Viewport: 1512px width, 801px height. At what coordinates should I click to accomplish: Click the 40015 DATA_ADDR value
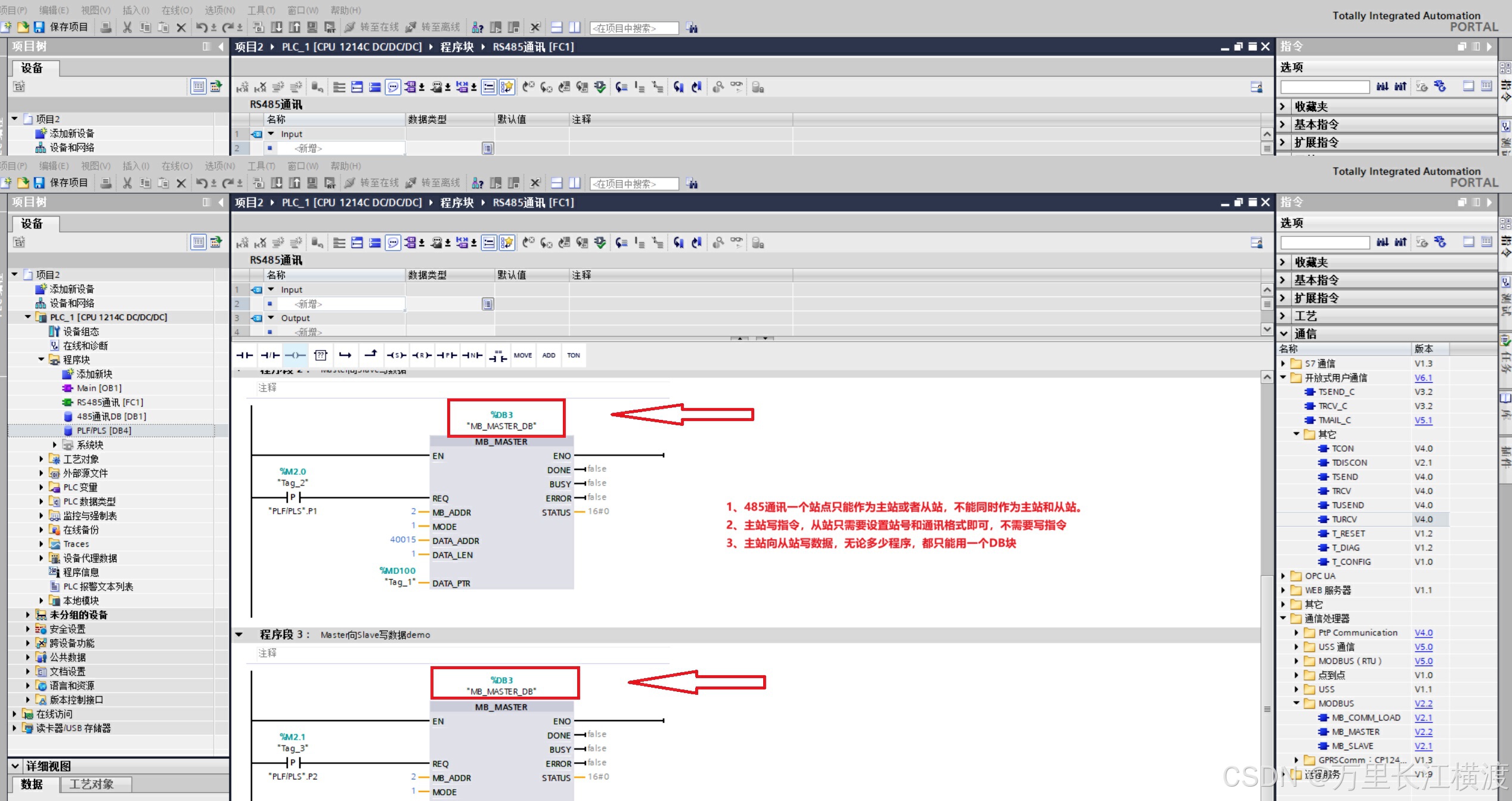point(402,540)
